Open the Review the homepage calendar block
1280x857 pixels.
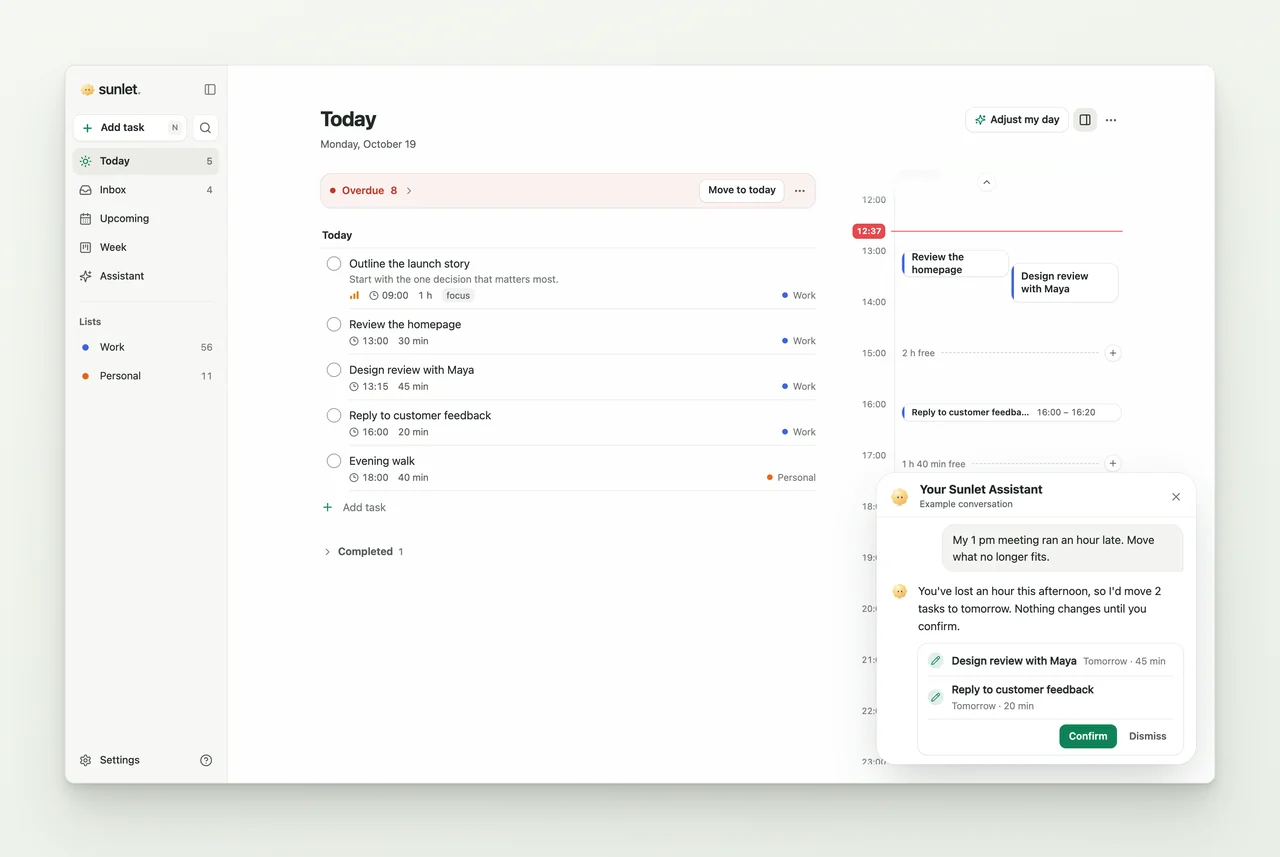pyautogui.click(x=955, y=263)
